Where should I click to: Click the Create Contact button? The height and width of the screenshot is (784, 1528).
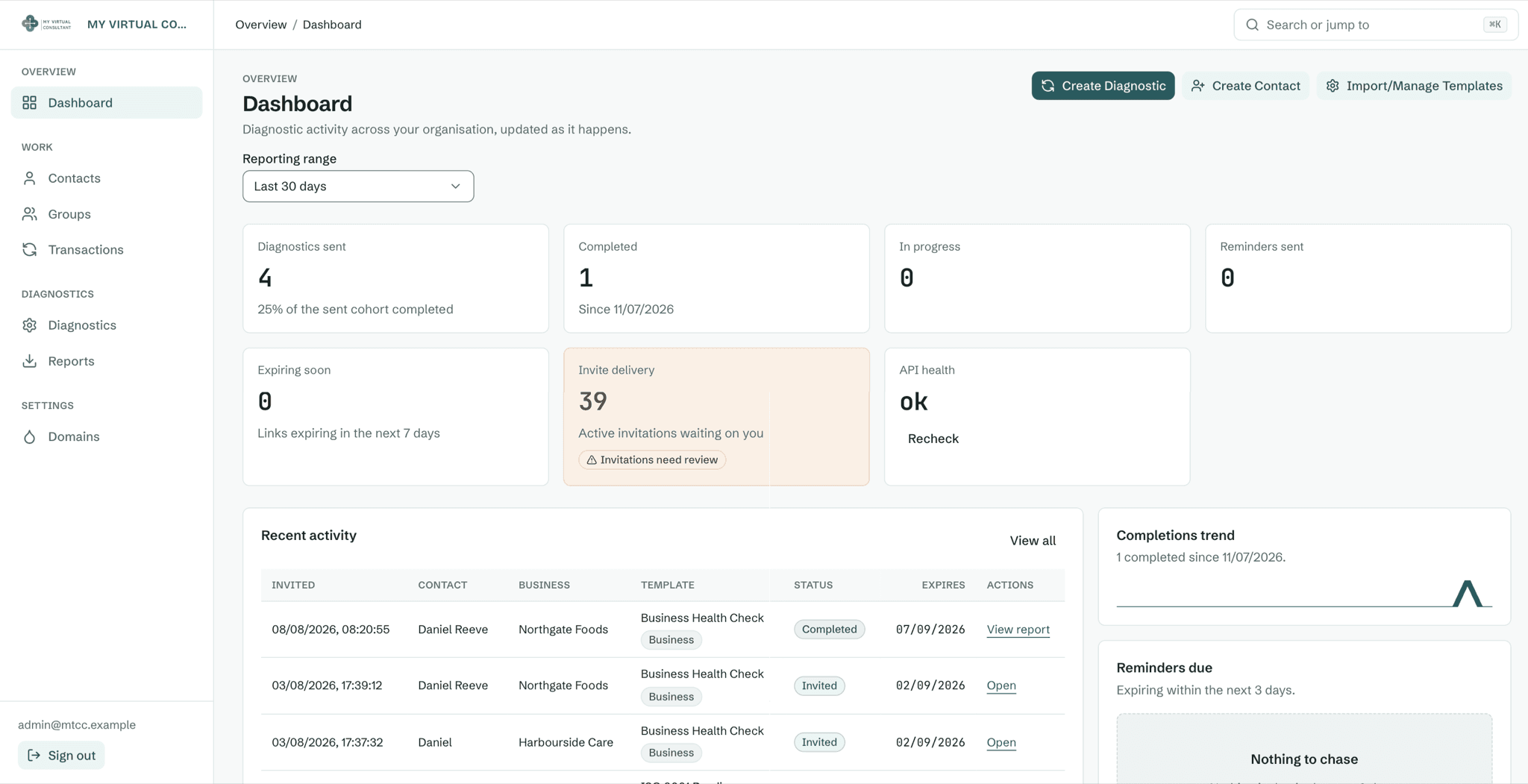click(x=1245, y=86)
